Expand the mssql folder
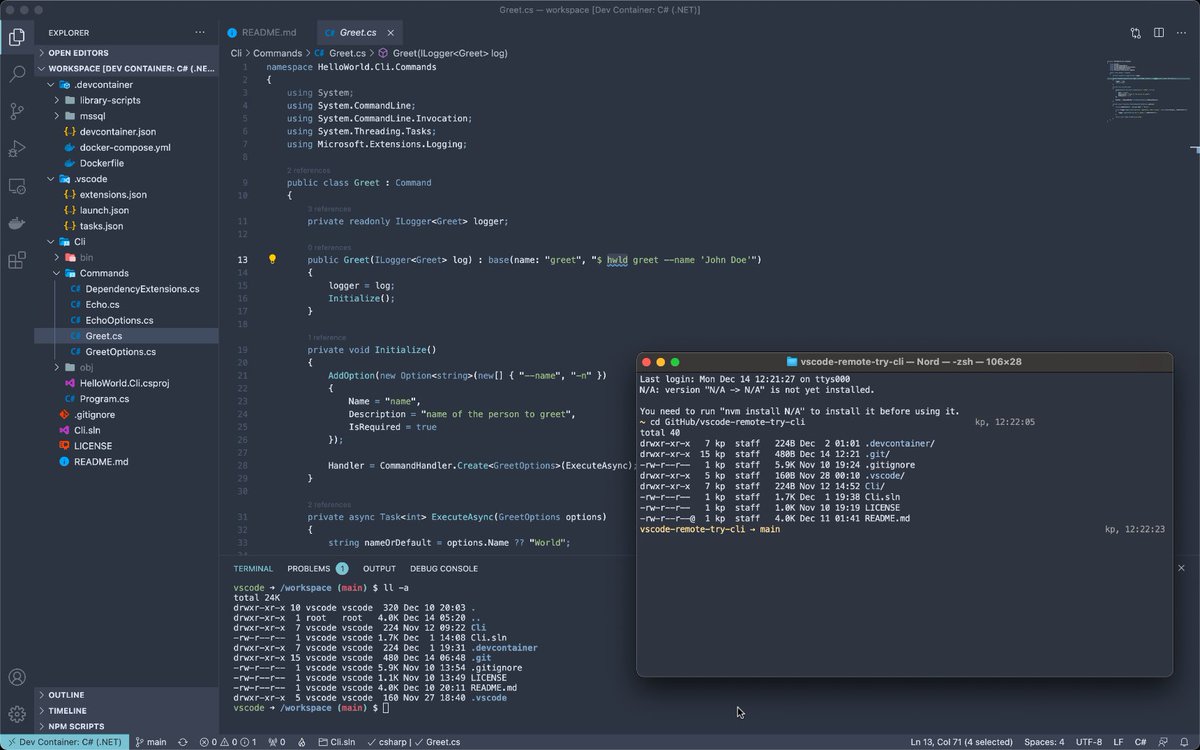The image size is (1200, 750). coord(126,116)
